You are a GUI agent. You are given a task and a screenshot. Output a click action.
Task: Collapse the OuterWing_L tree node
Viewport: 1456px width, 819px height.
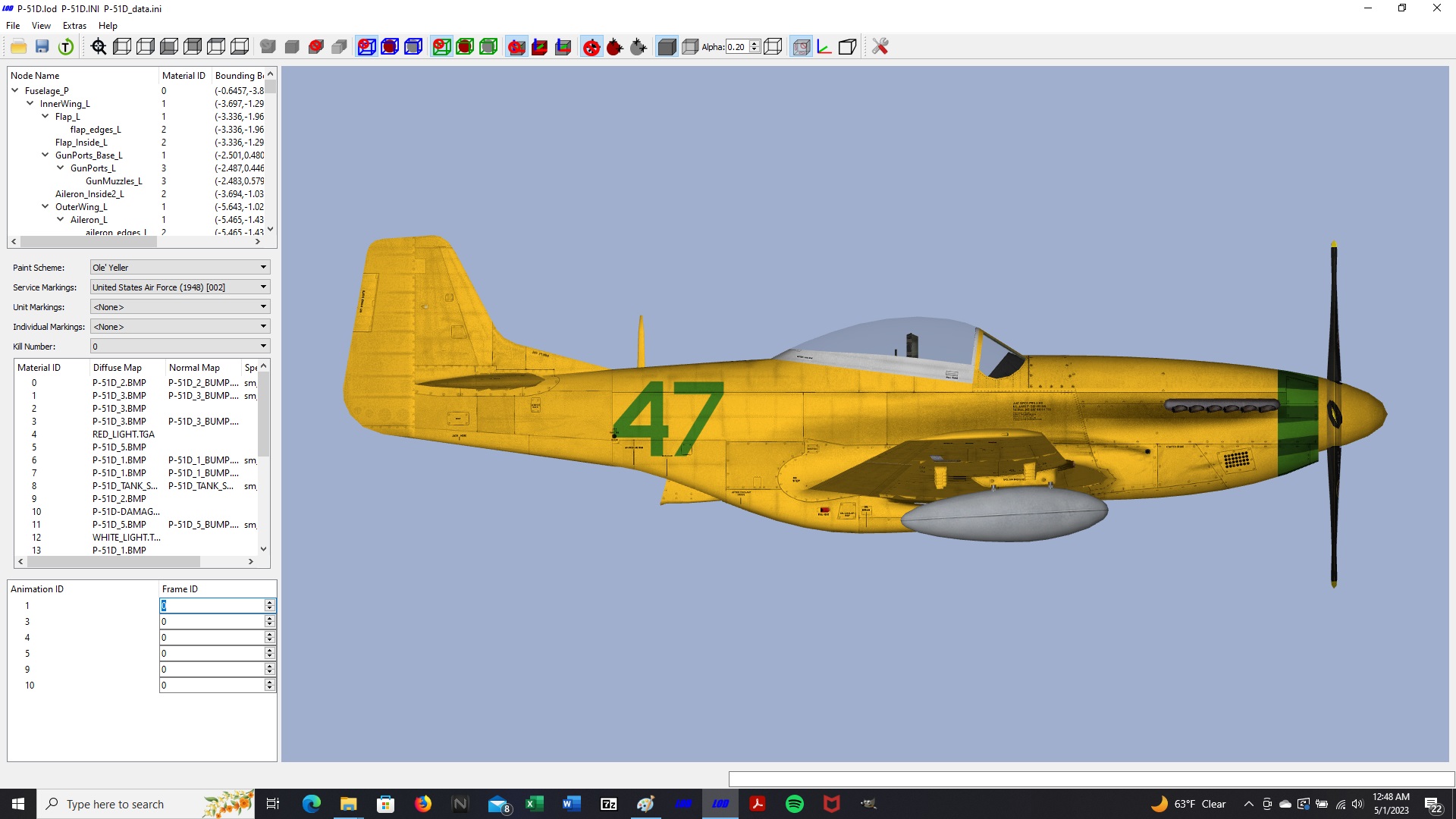click(x=45, y=206)
